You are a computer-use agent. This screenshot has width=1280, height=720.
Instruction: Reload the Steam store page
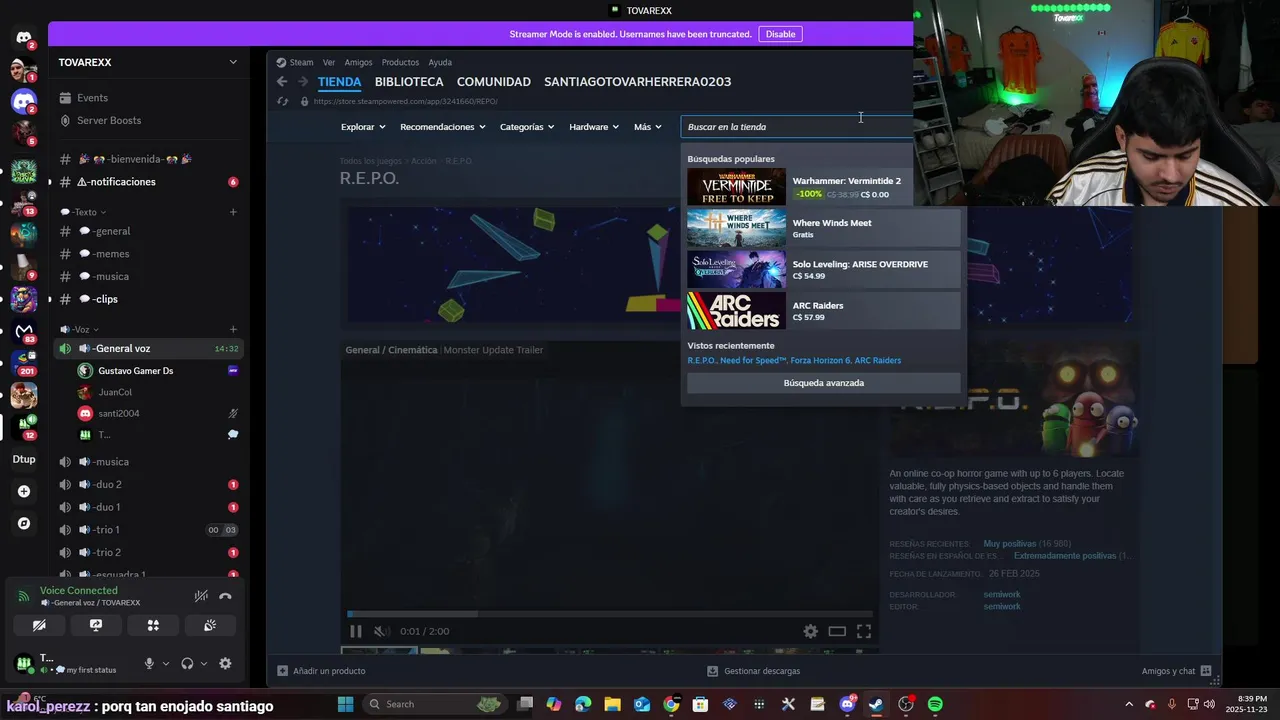pyautogui.click(x=283, y=101)
